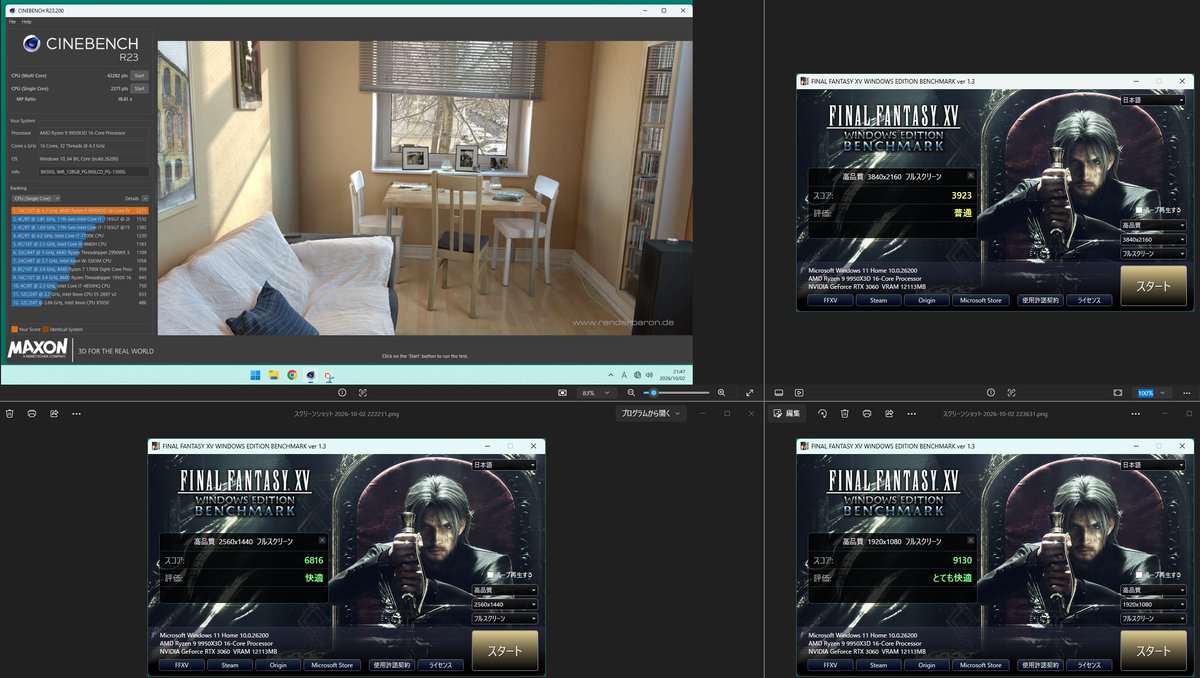Zoom out icon in the Cinebench screenshot viewer
1200x678 pixels.
(x=631, y=393)
